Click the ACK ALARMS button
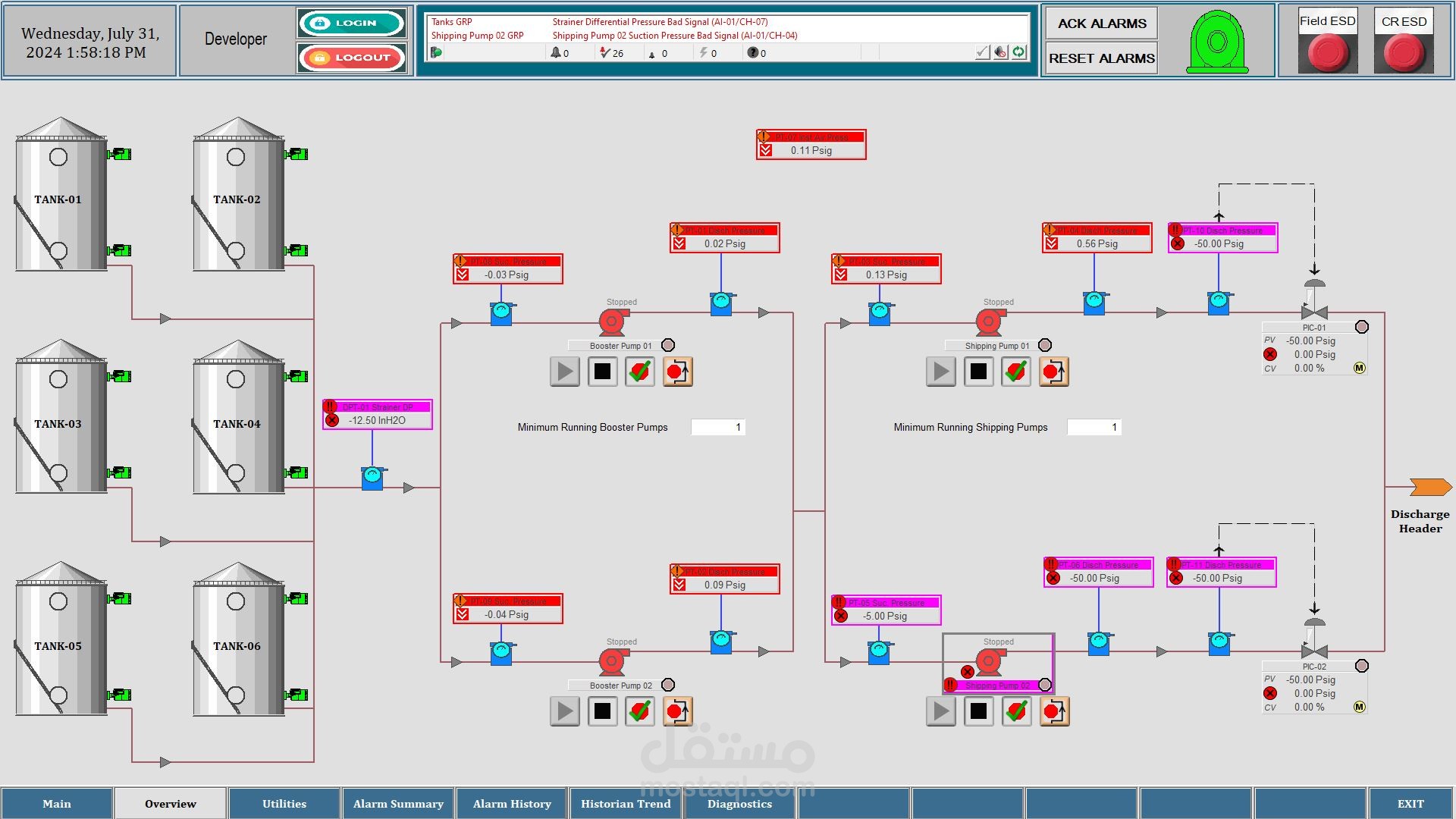The width and height of the screenshot is (1456, 819). [1101, 24]
